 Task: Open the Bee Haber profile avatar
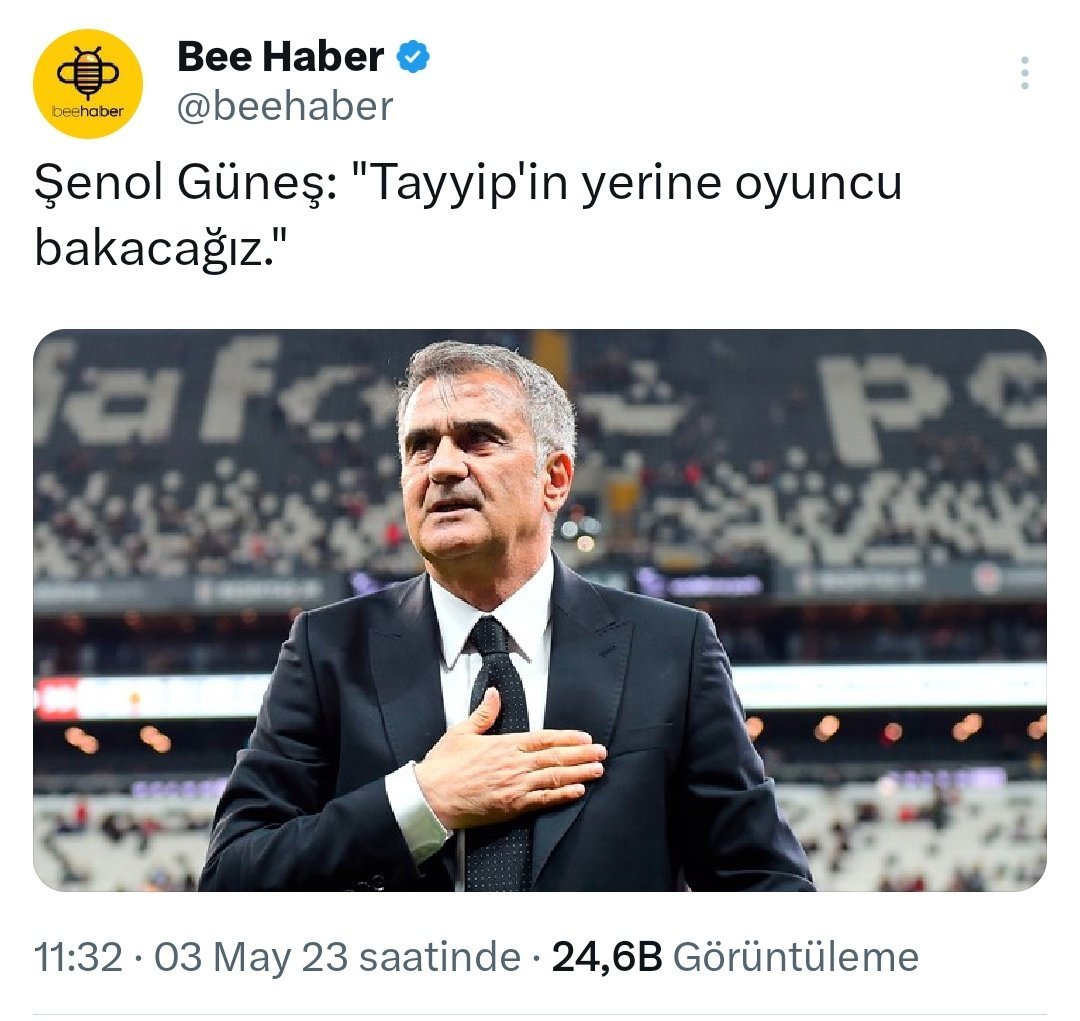coord(88,83)
